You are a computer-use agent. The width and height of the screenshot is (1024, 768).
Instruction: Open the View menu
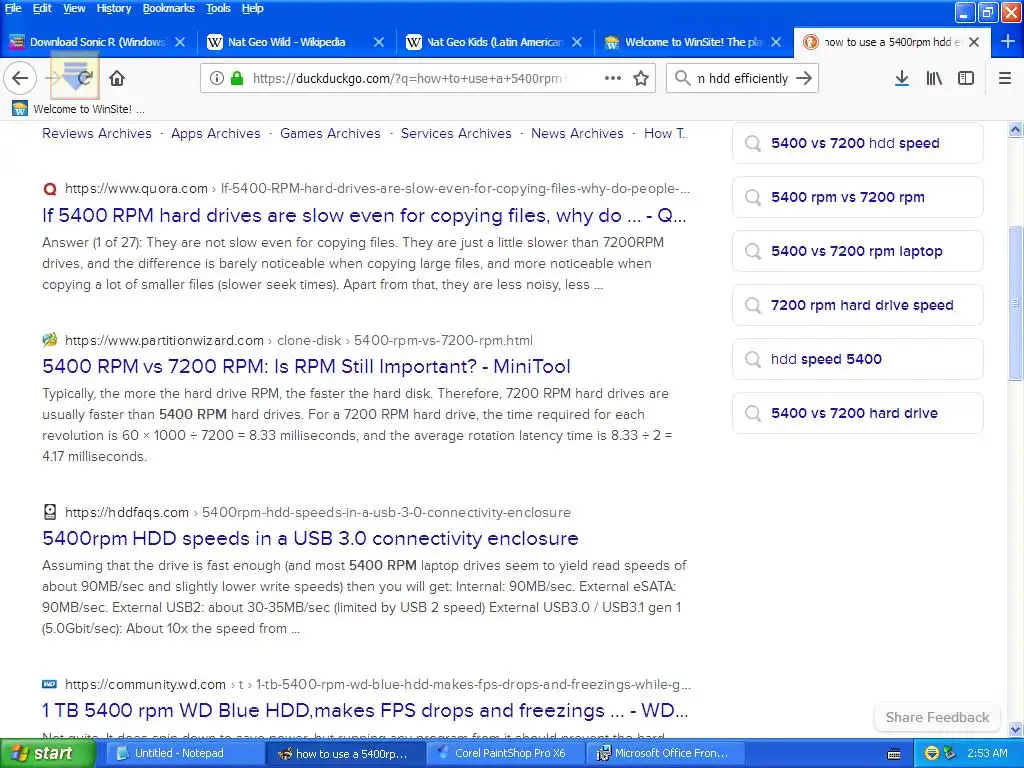pyautogui.click(x=74, y=8)
